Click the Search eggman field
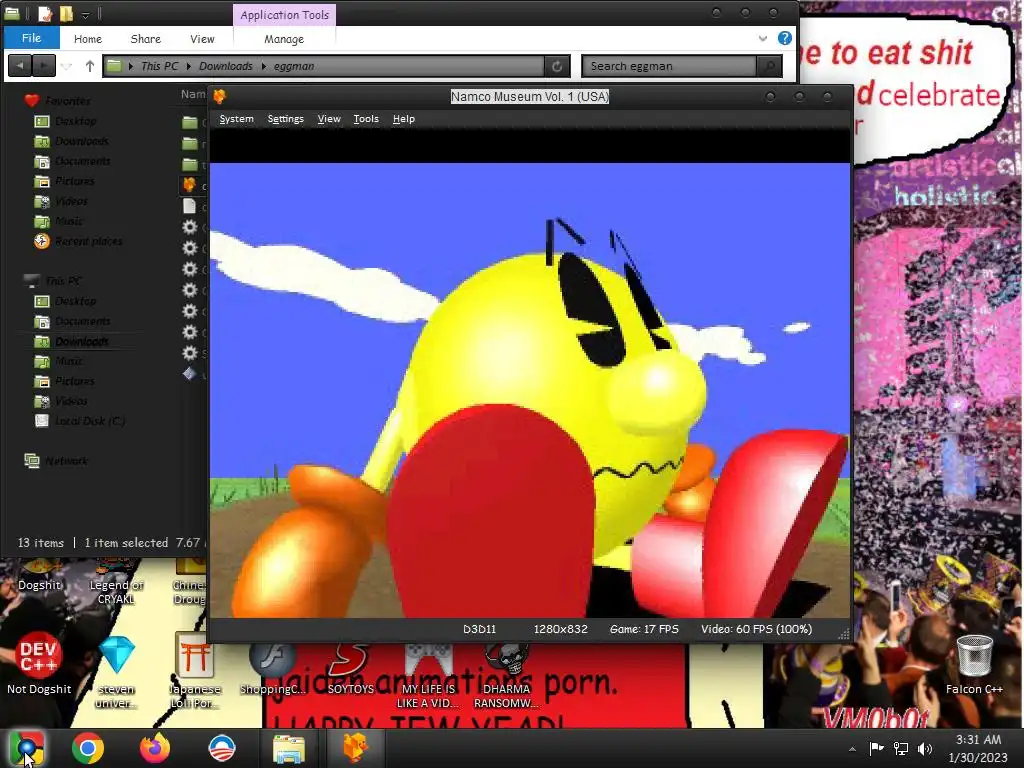 point(669,66)
